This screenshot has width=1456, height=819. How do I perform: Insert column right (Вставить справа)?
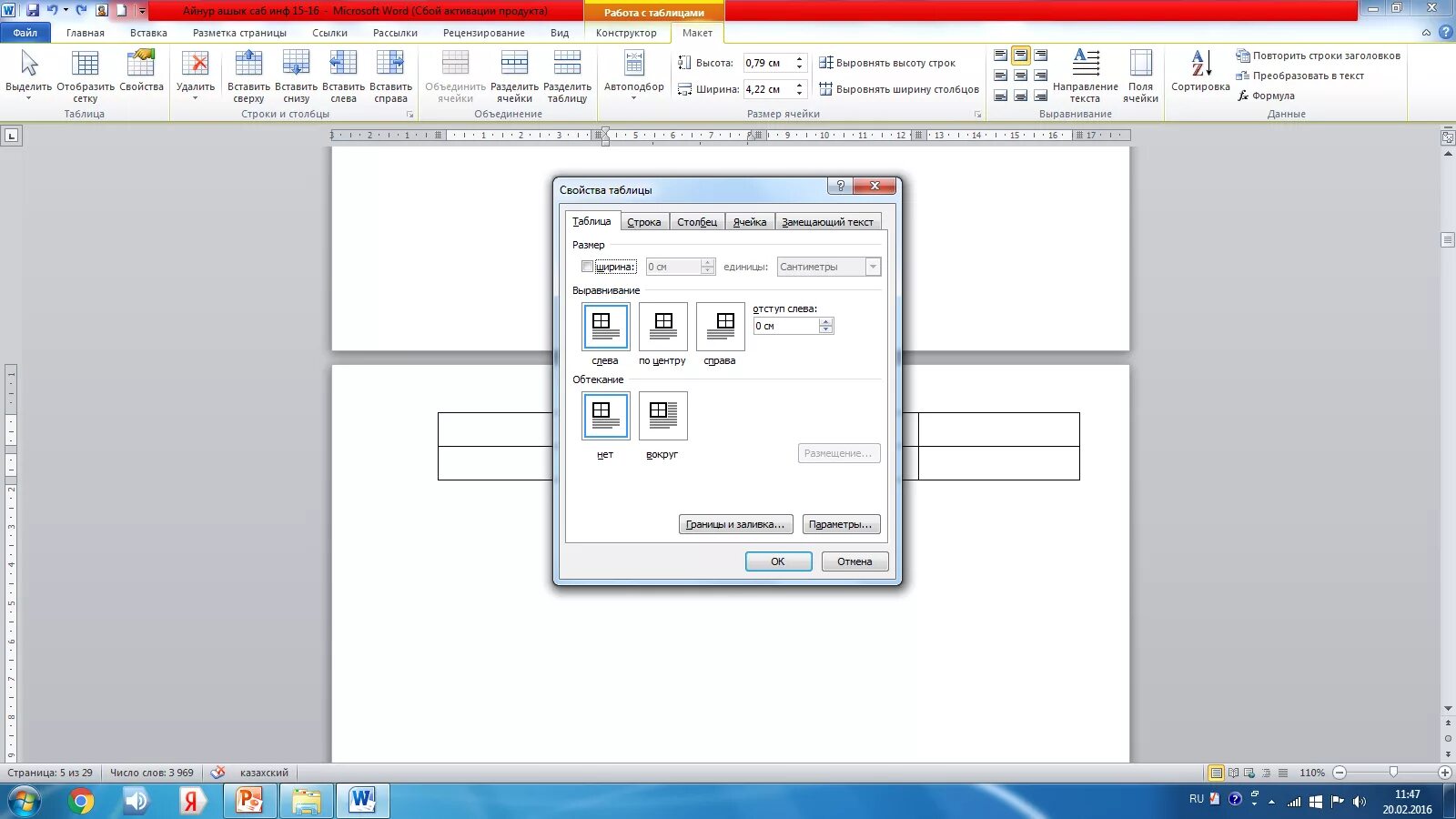[x=390, y=75]
